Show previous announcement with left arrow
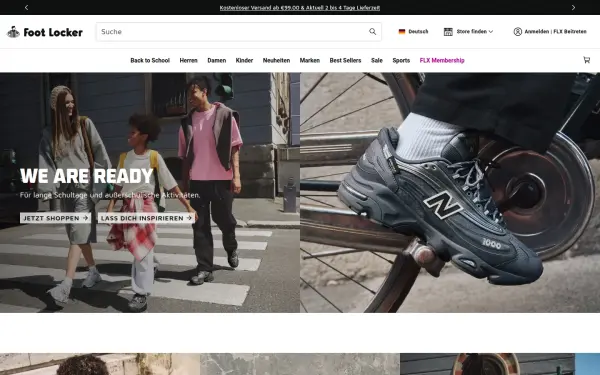Screen dimensions: 600x375 [26, 7]
